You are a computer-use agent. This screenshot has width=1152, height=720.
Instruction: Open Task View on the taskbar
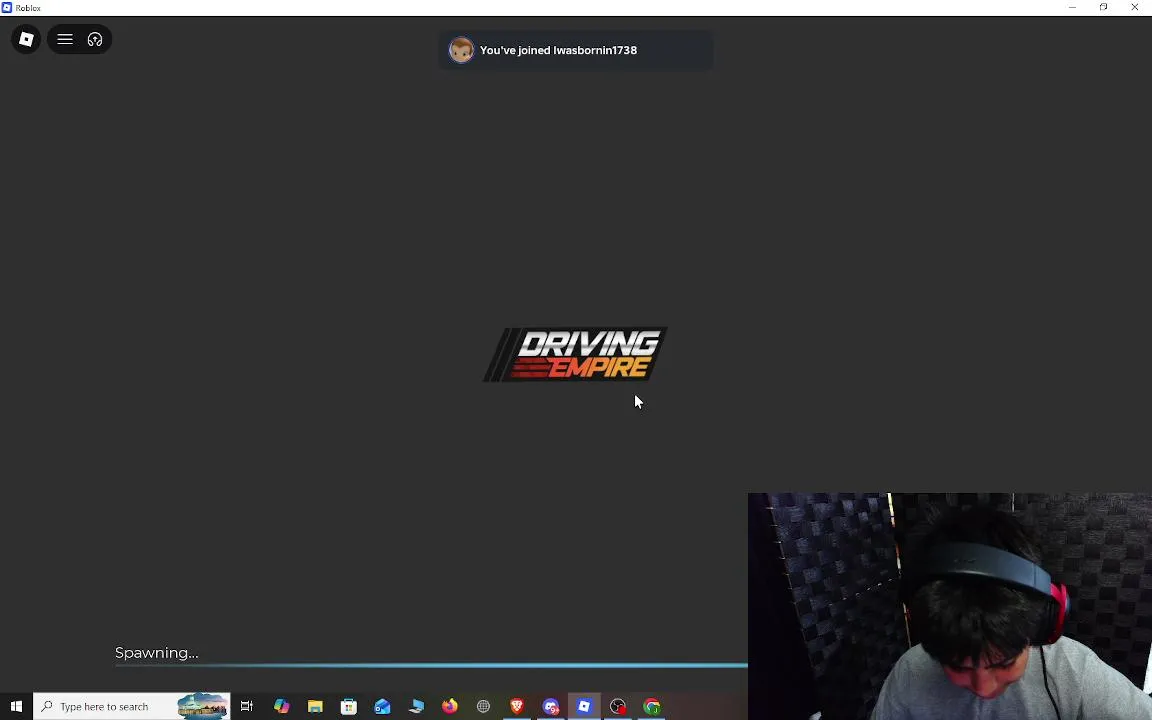pyautogui.click(x=247, y=706)
